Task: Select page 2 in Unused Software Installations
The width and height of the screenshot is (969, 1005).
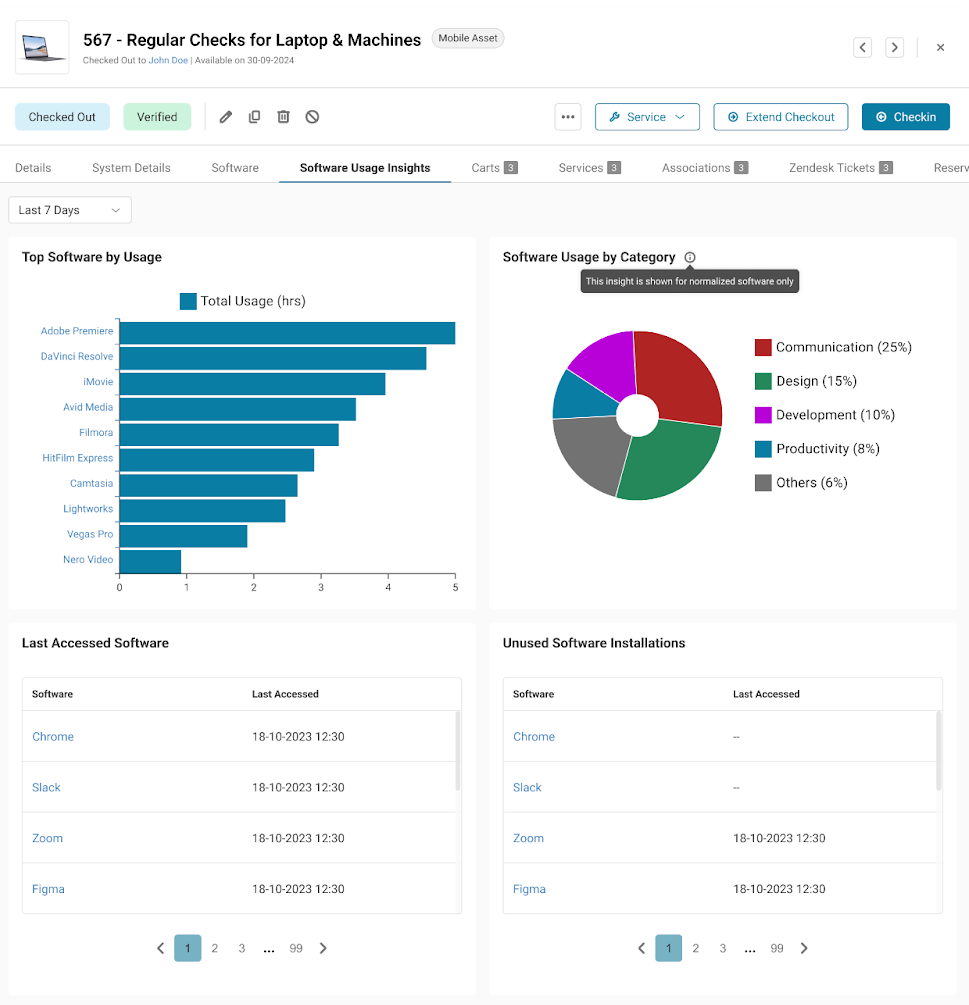Action: pyautogui.click(x=695, y=948)
